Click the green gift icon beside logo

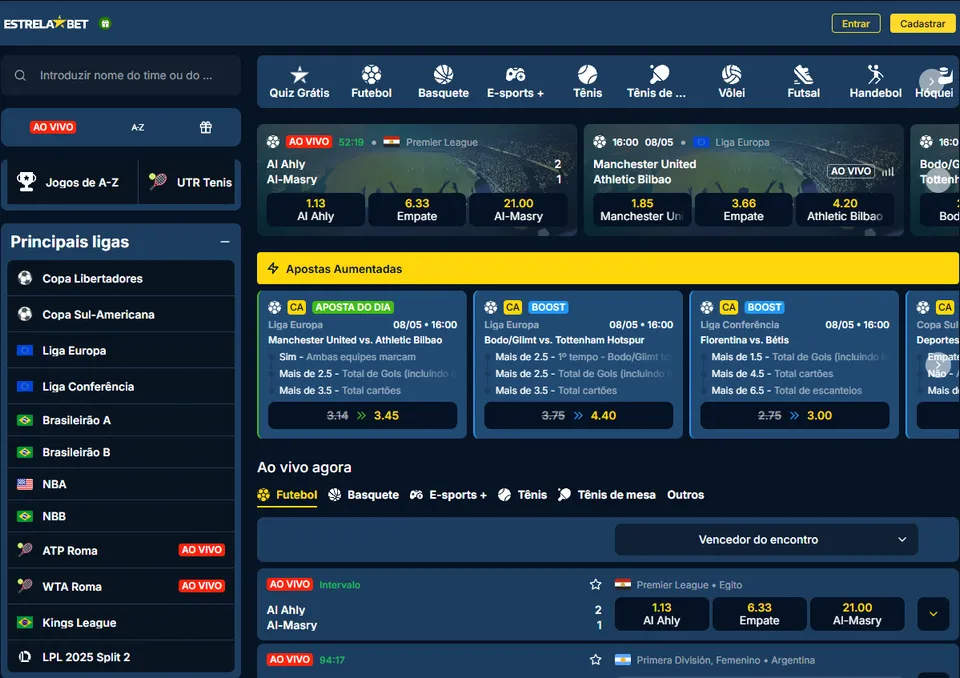105,23
